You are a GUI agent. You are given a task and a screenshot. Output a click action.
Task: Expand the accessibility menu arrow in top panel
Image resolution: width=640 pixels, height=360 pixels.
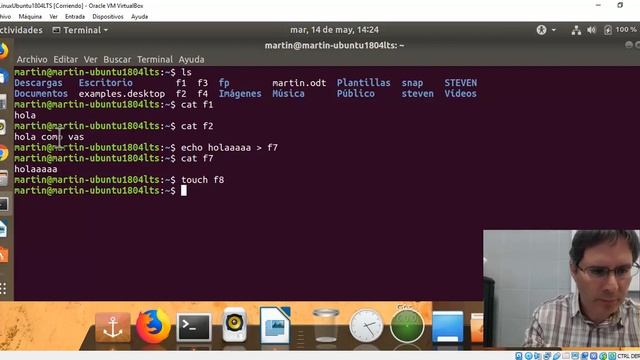coord(554,30)
